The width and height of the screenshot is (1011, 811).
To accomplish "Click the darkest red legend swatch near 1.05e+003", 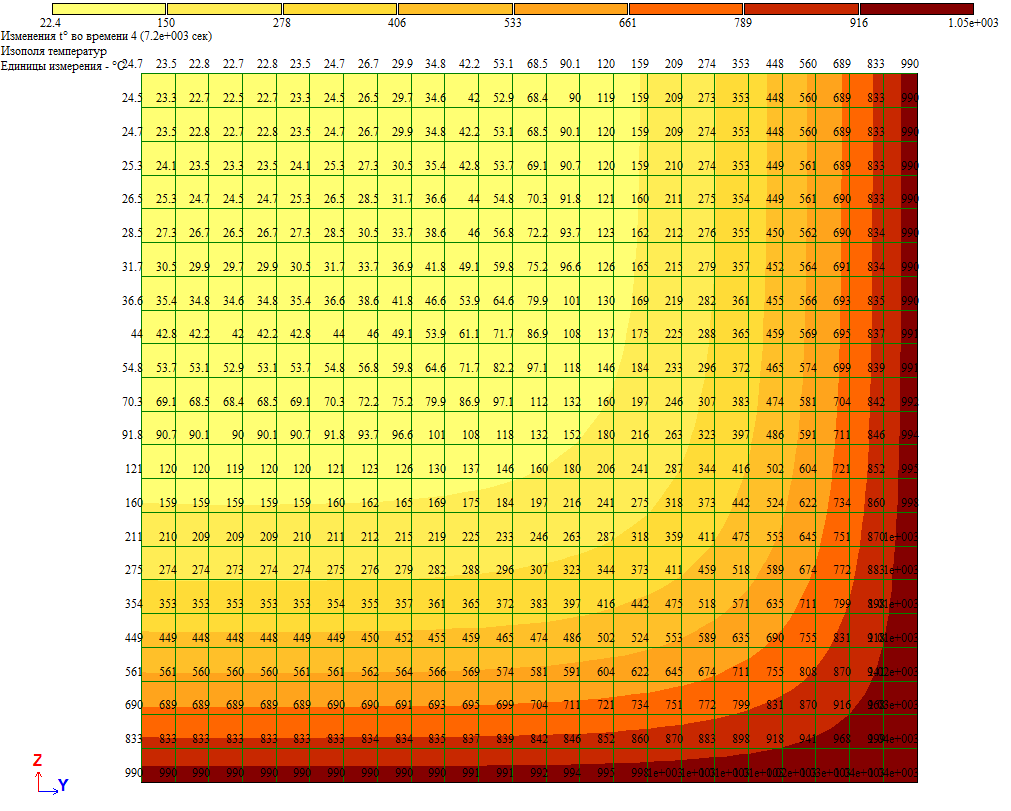I will (x=916, y=8).
